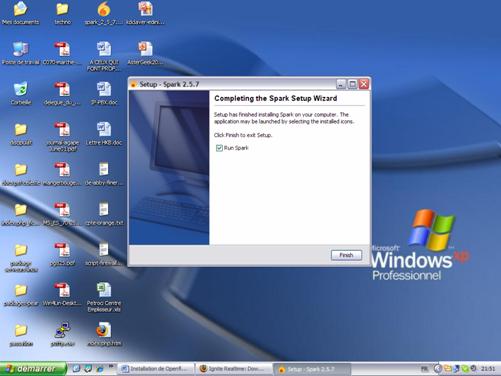Viewport: 501px width, 376px height.
Task: Click the FR language indicator in tray
Action: pos(424,369)
